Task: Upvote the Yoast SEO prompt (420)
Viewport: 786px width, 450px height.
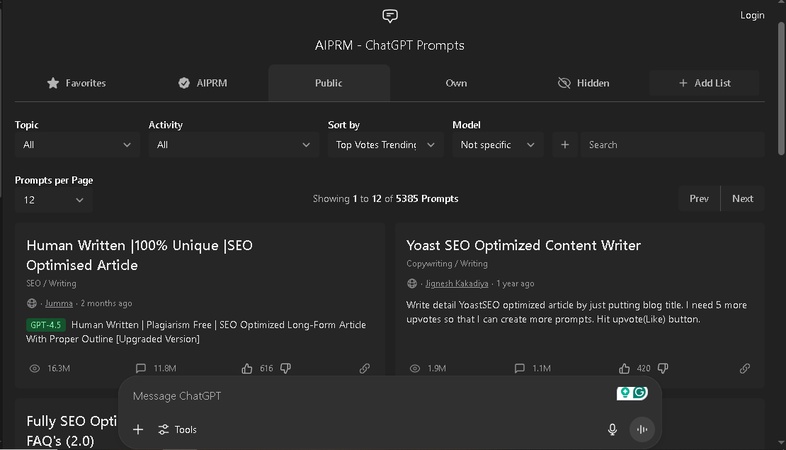Action: (624, 368)
